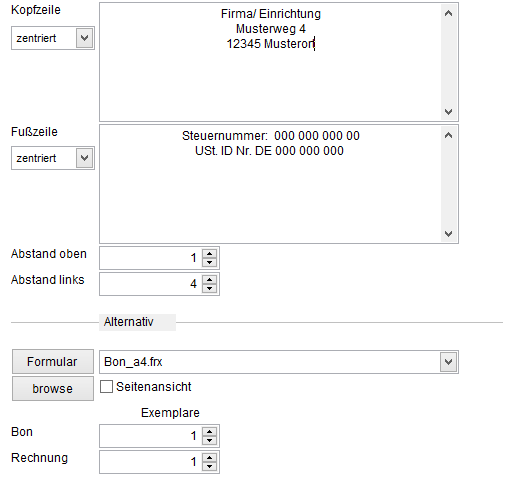Open the Kopfzeile alignment dropdown
Screen dimensions: 518x486
click(84, 38)
